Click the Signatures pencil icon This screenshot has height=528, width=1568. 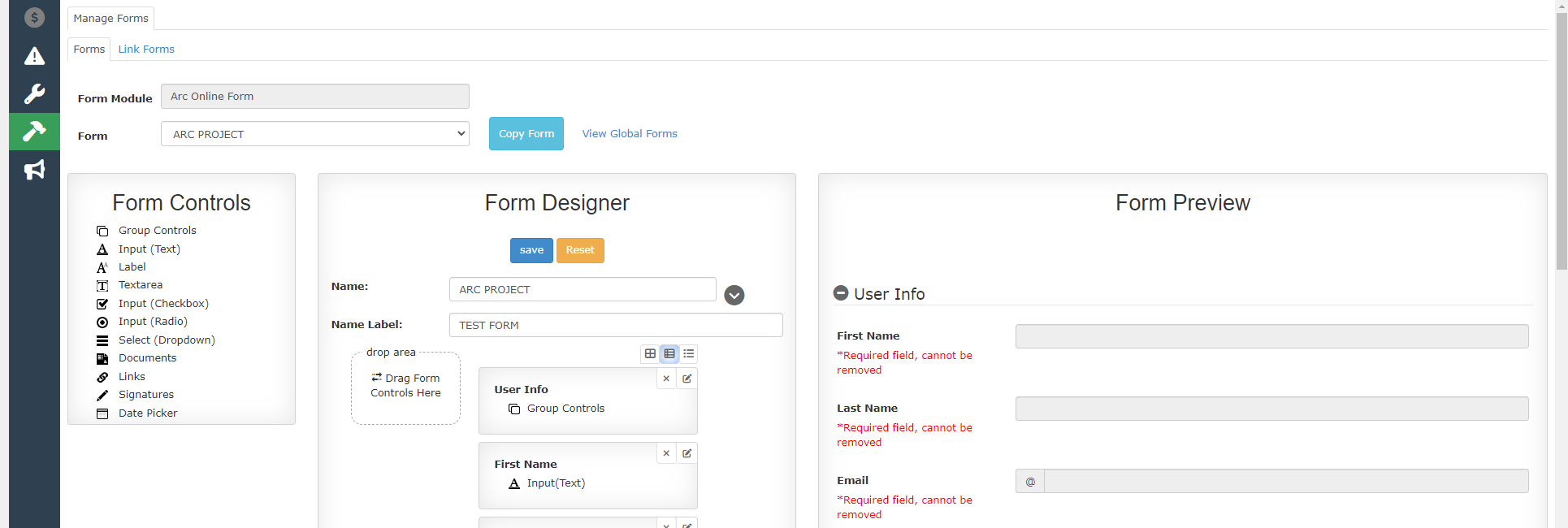102,395
